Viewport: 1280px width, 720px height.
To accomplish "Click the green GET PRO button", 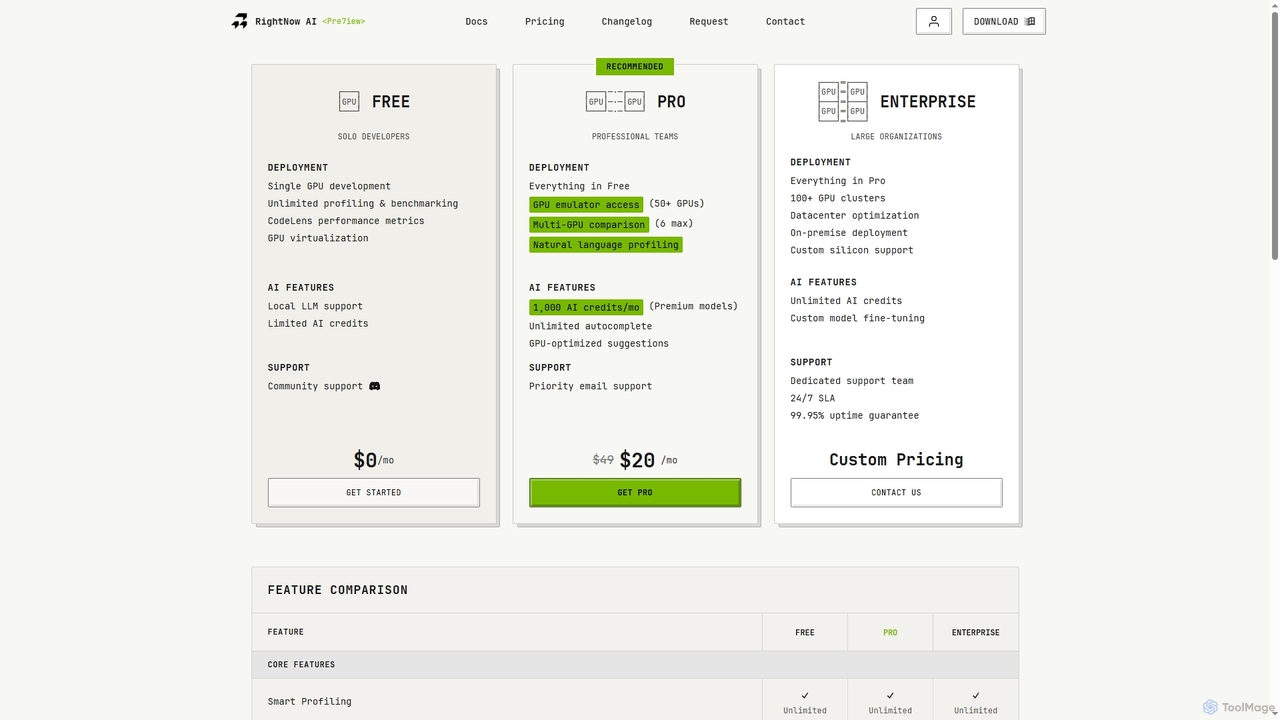I will pyautogui.click(x=635, y=492).
